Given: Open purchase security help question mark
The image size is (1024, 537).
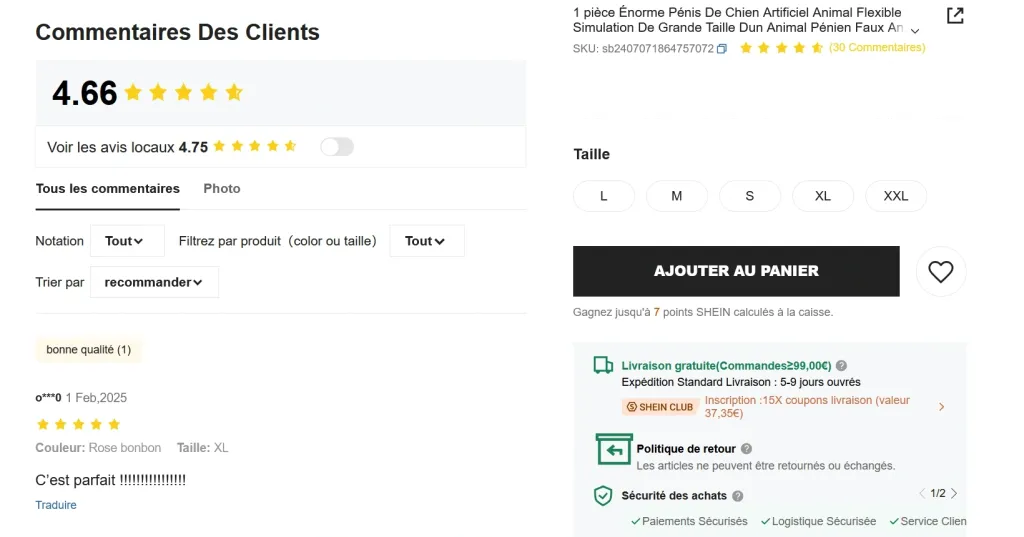Looking at the screenshot, I should pyautogui.click(x=737, y=496).
